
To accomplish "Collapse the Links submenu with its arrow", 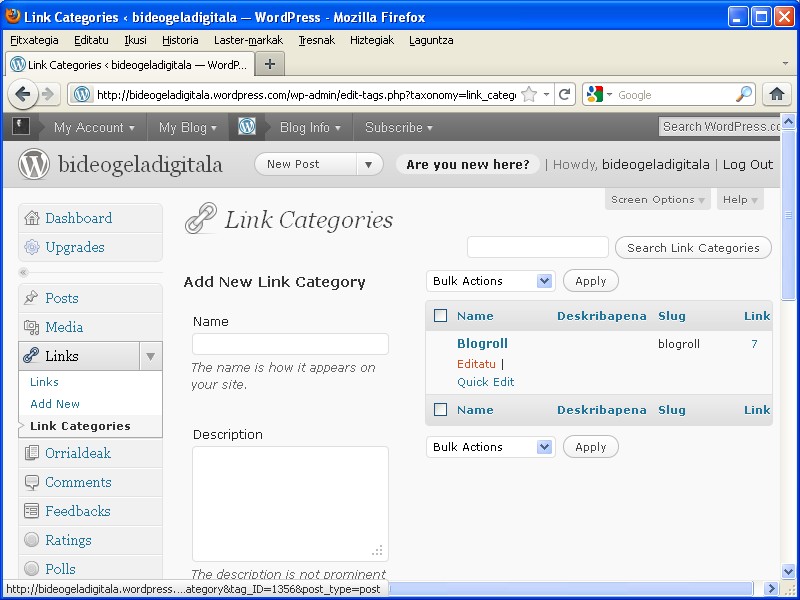I will click(151, 356).
